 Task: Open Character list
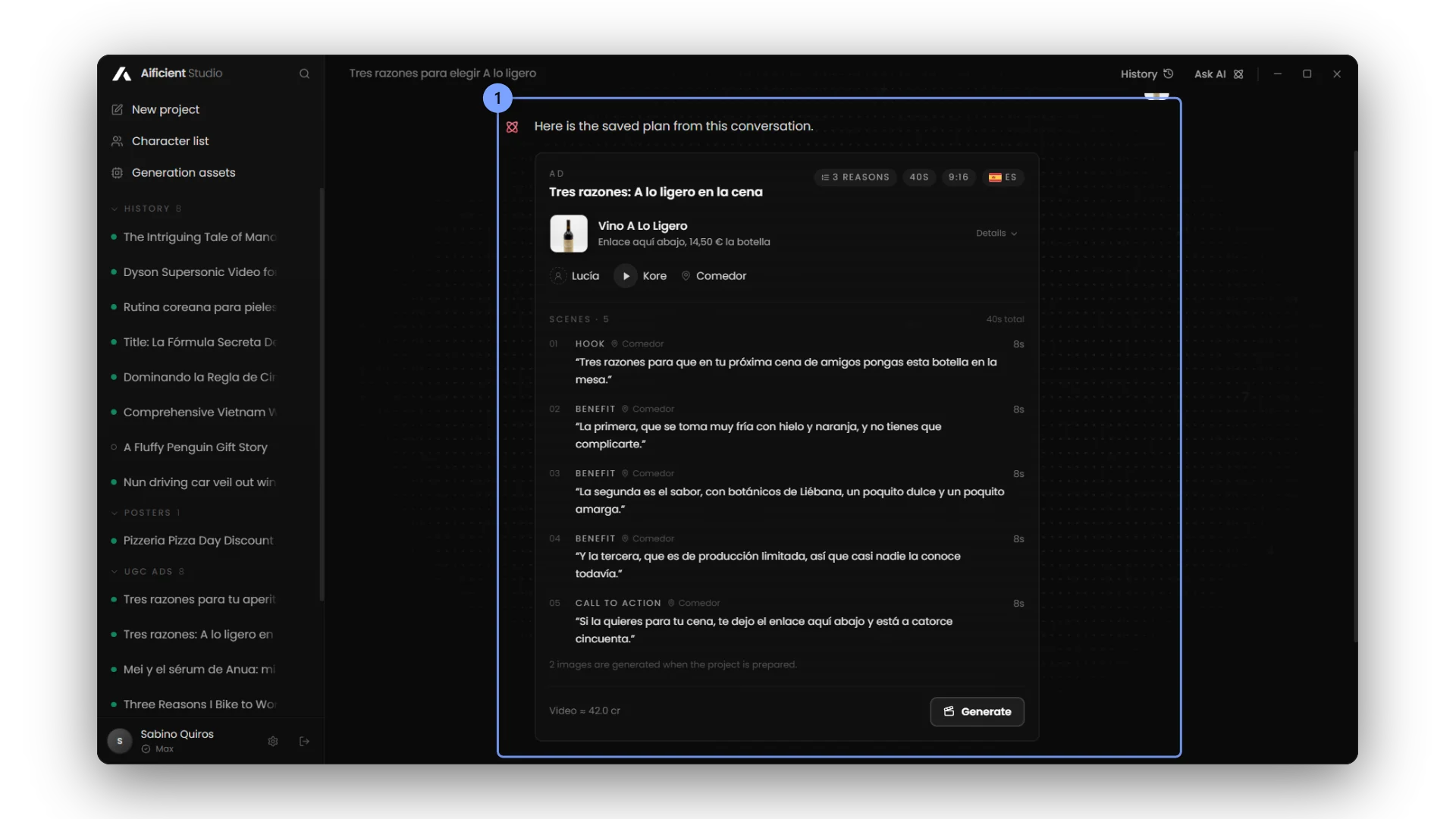[x=160, y=141]
